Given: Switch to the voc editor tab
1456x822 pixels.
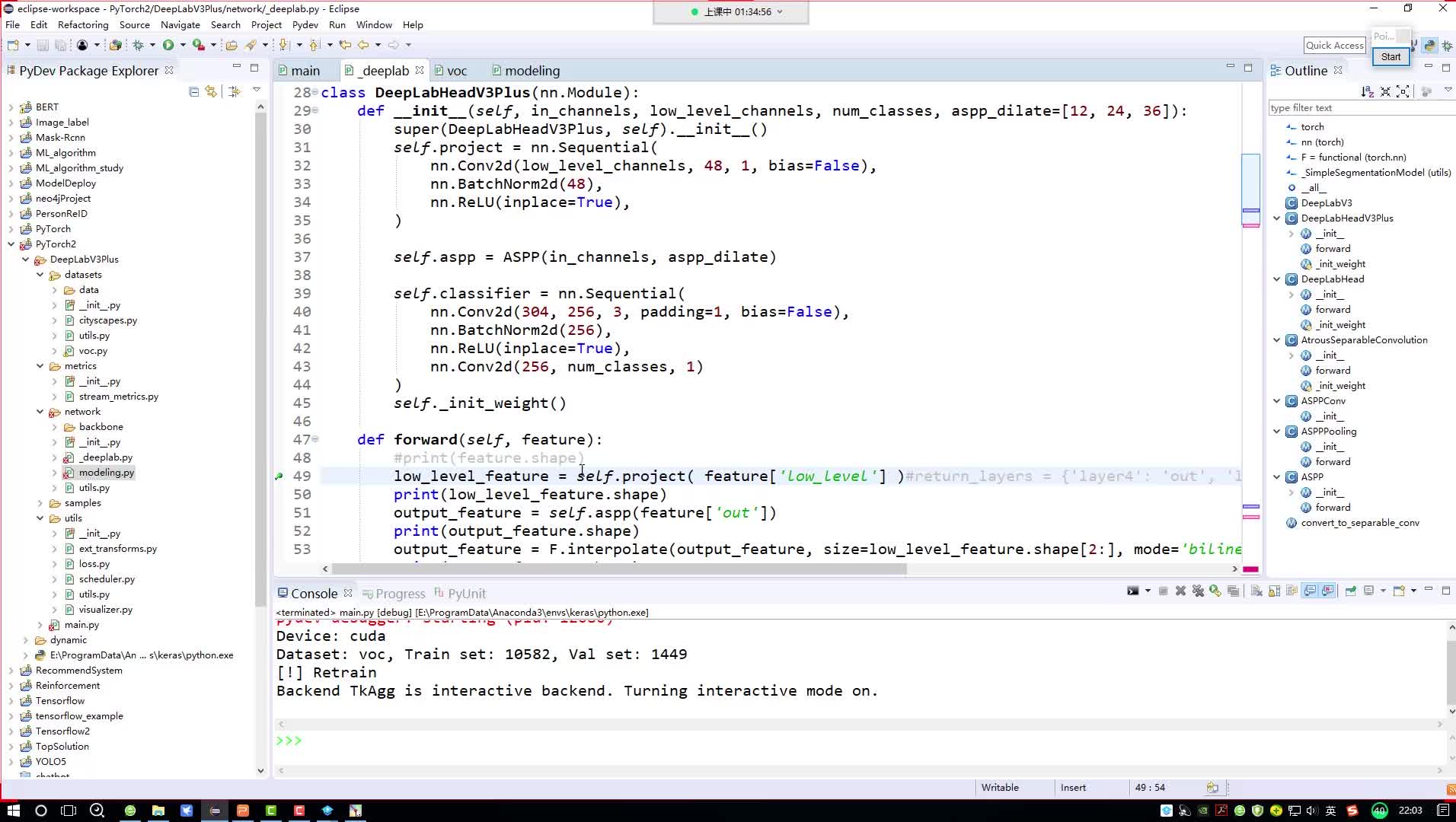Looking at the screenshot, I should (x=450, y=71).
